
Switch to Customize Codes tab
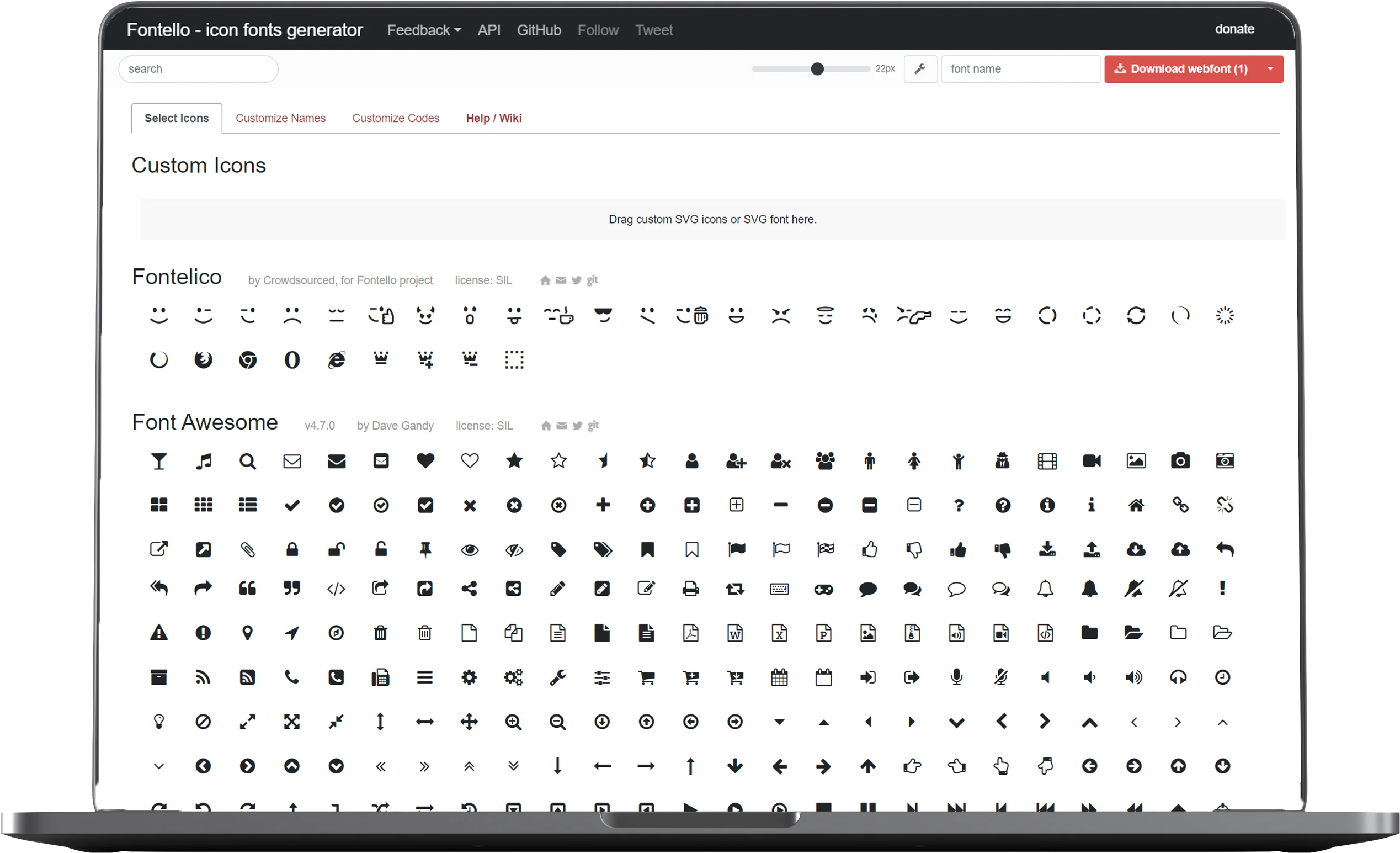[x=396, y=118]
